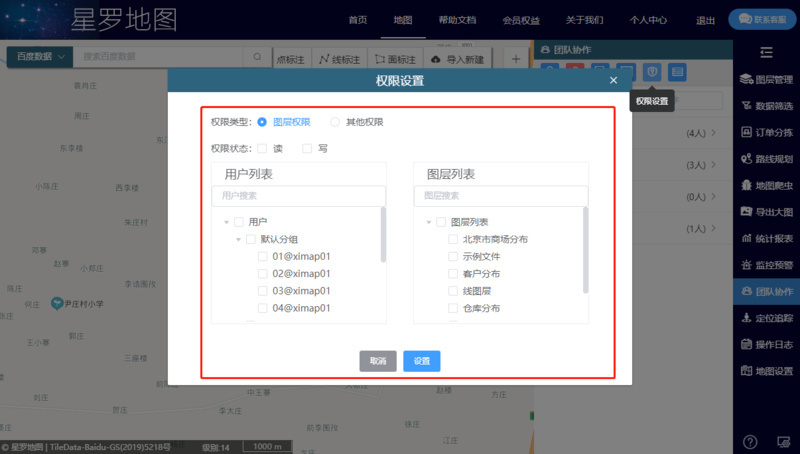Select the 图层权限 radio option
Screen dimensions: 800x454
[x=262, y=122]
